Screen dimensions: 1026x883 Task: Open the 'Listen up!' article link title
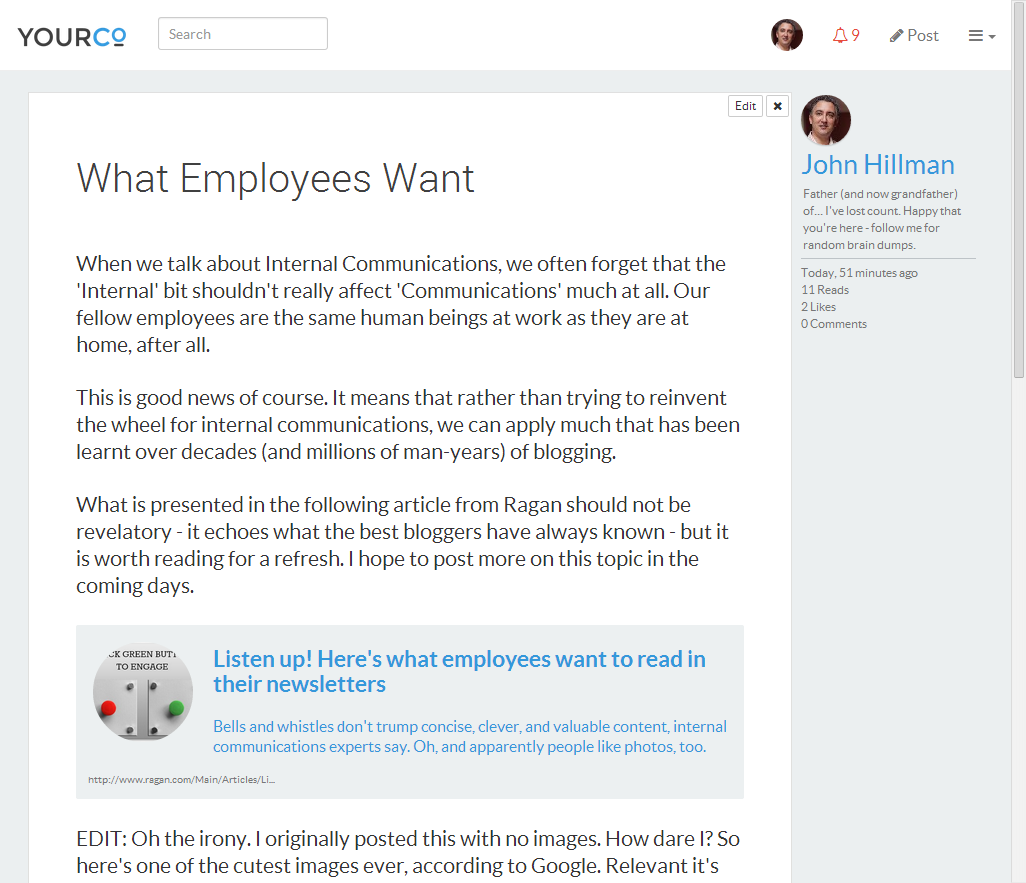459,671
